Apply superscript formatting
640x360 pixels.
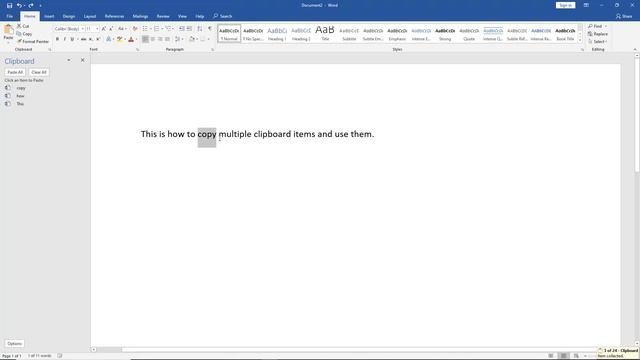[x=98, y=39]
